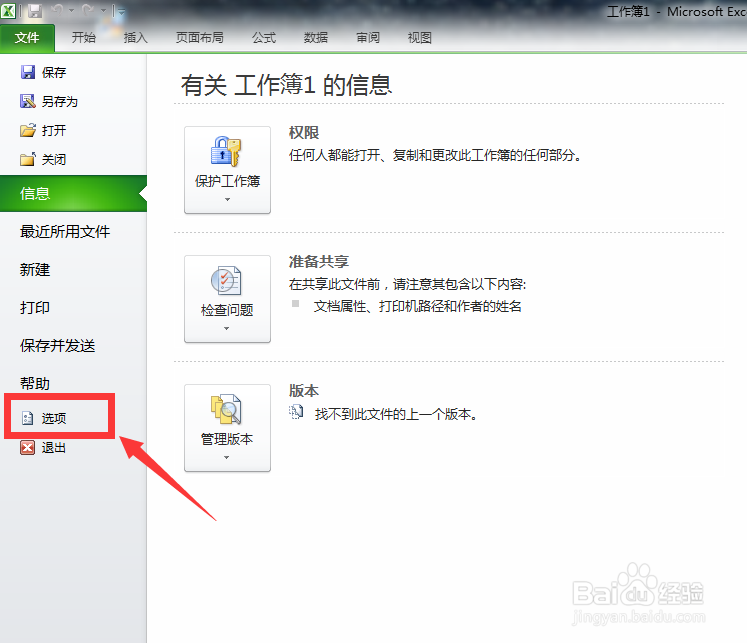Click the Redo arrow in the quick access toolbar
The image size is (747, 643).
click(89, 10)
